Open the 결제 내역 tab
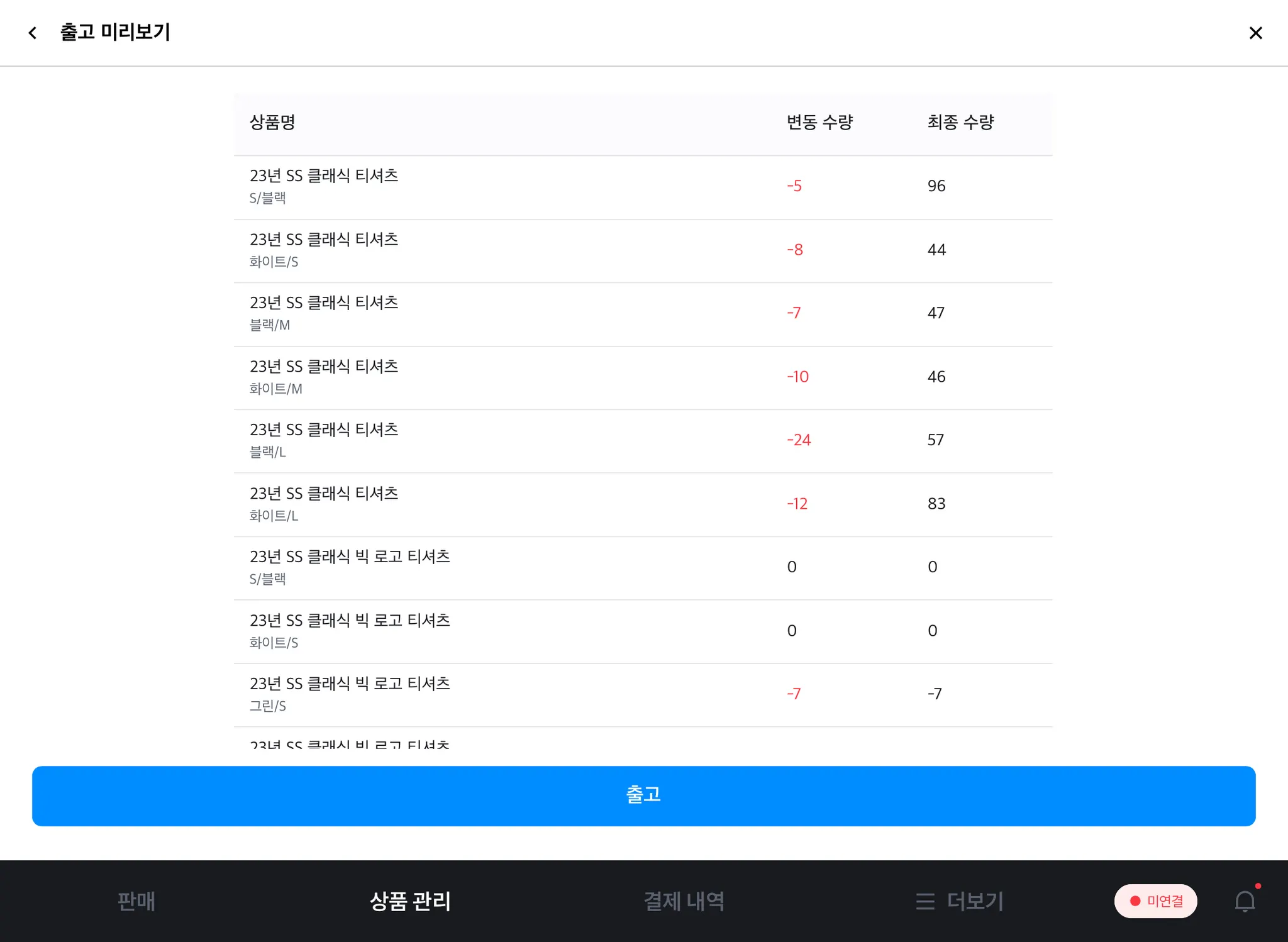 pos(684,901)
